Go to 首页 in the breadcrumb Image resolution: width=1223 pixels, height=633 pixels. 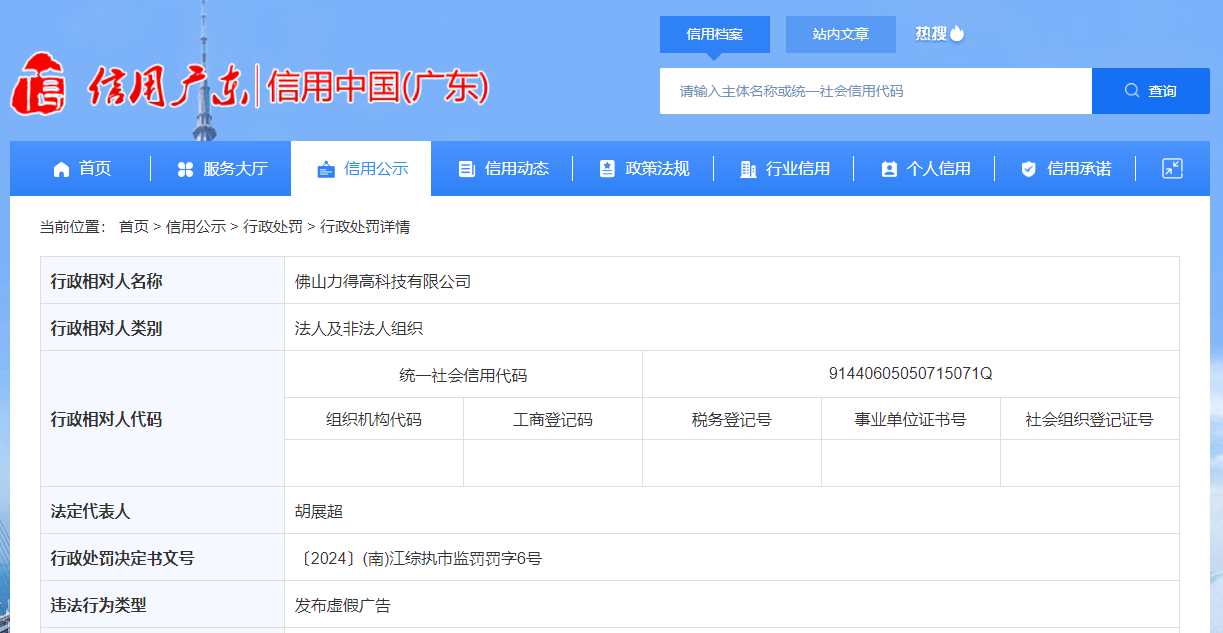click(133, 227)
